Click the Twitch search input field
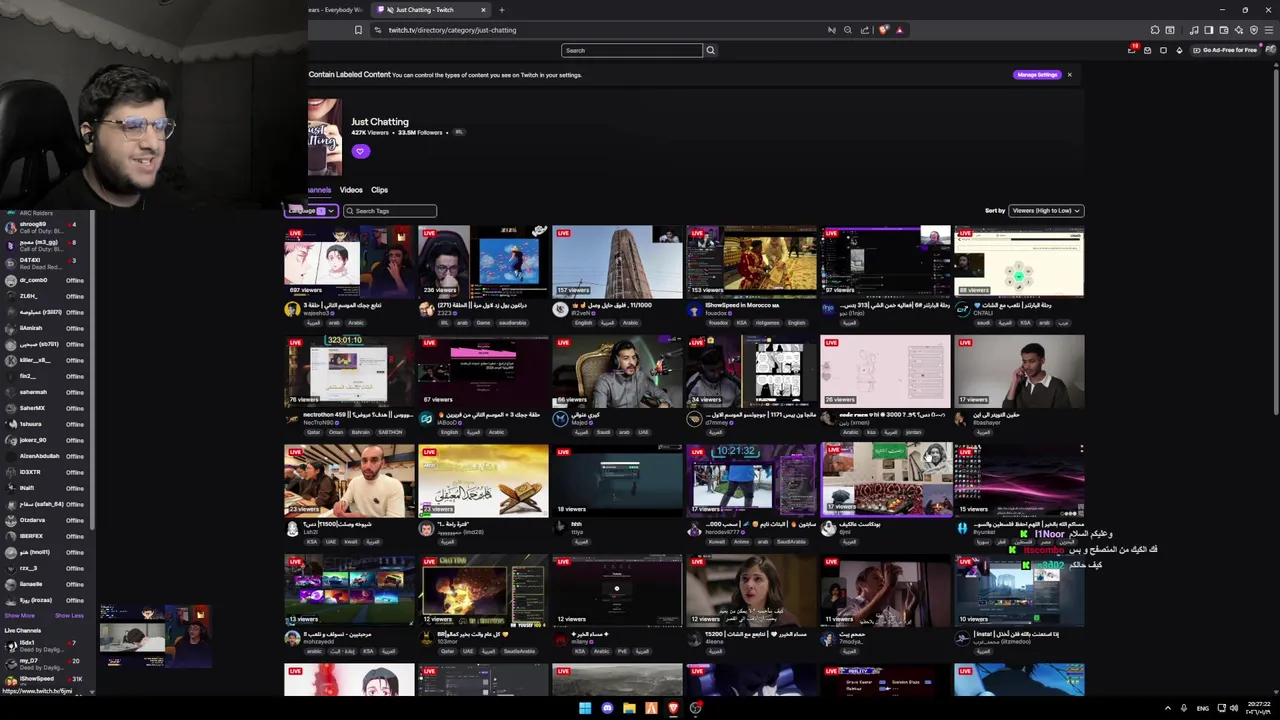The image size is (1280, 720). pyautogui.click(x=632, y=50)
